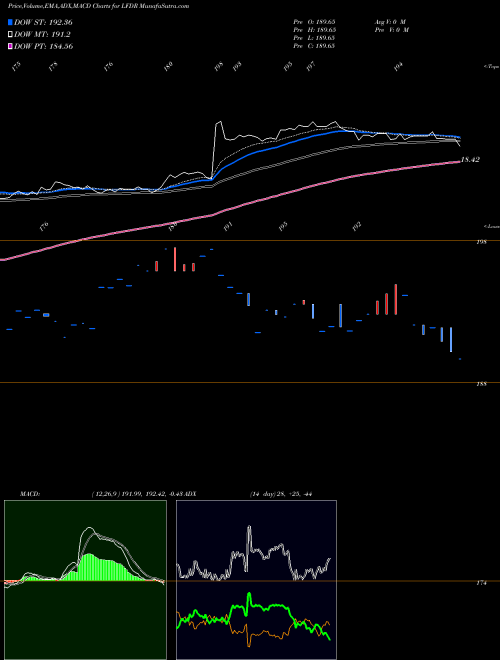Click the 'Pre L: 189.65' value
The width and height of the screenshot is (500, 660).
pyautogui.click(x=314, y=38)
